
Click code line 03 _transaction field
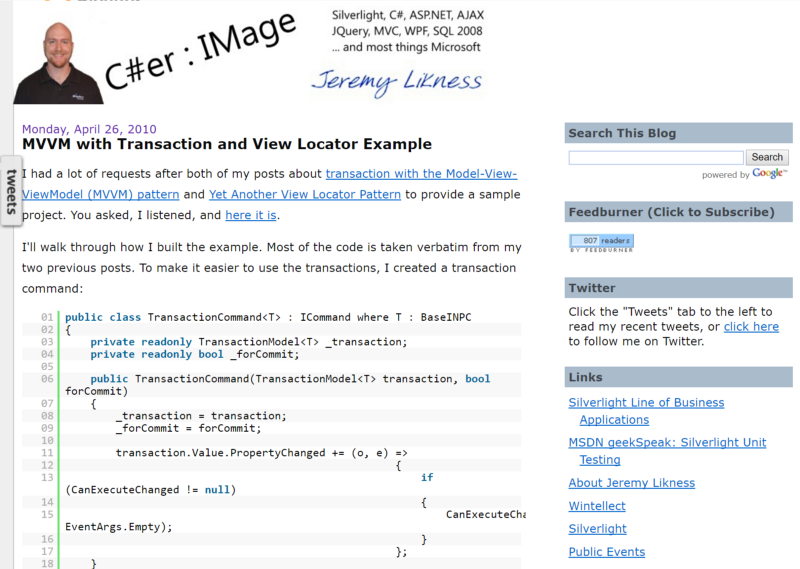tap(248, 342)
